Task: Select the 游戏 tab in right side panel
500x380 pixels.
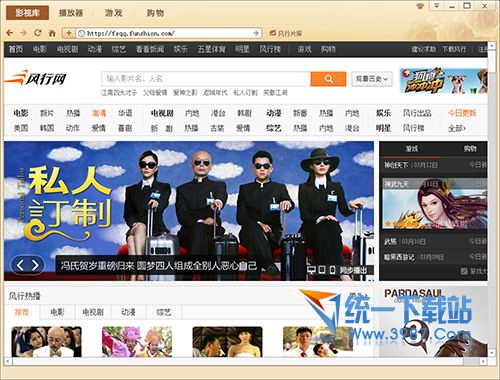Action: tap(412, 149)
